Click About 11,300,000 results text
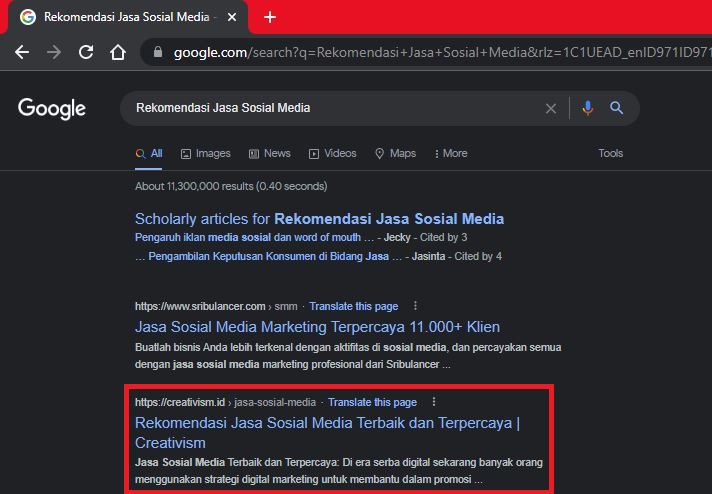This screenshot has width=712, height=494. tap(231, 186)
